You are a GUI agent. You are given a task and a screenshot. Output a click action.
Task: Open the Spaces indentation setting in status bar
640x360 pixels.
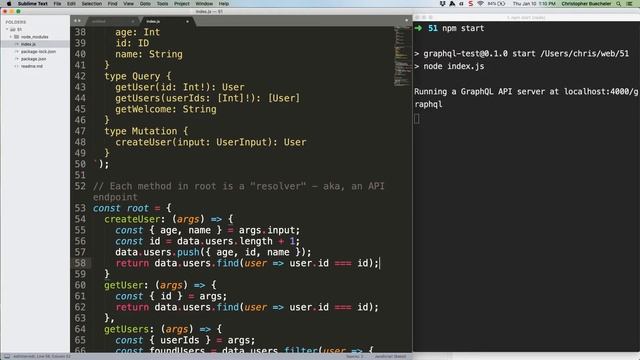[x=355, y=356]
